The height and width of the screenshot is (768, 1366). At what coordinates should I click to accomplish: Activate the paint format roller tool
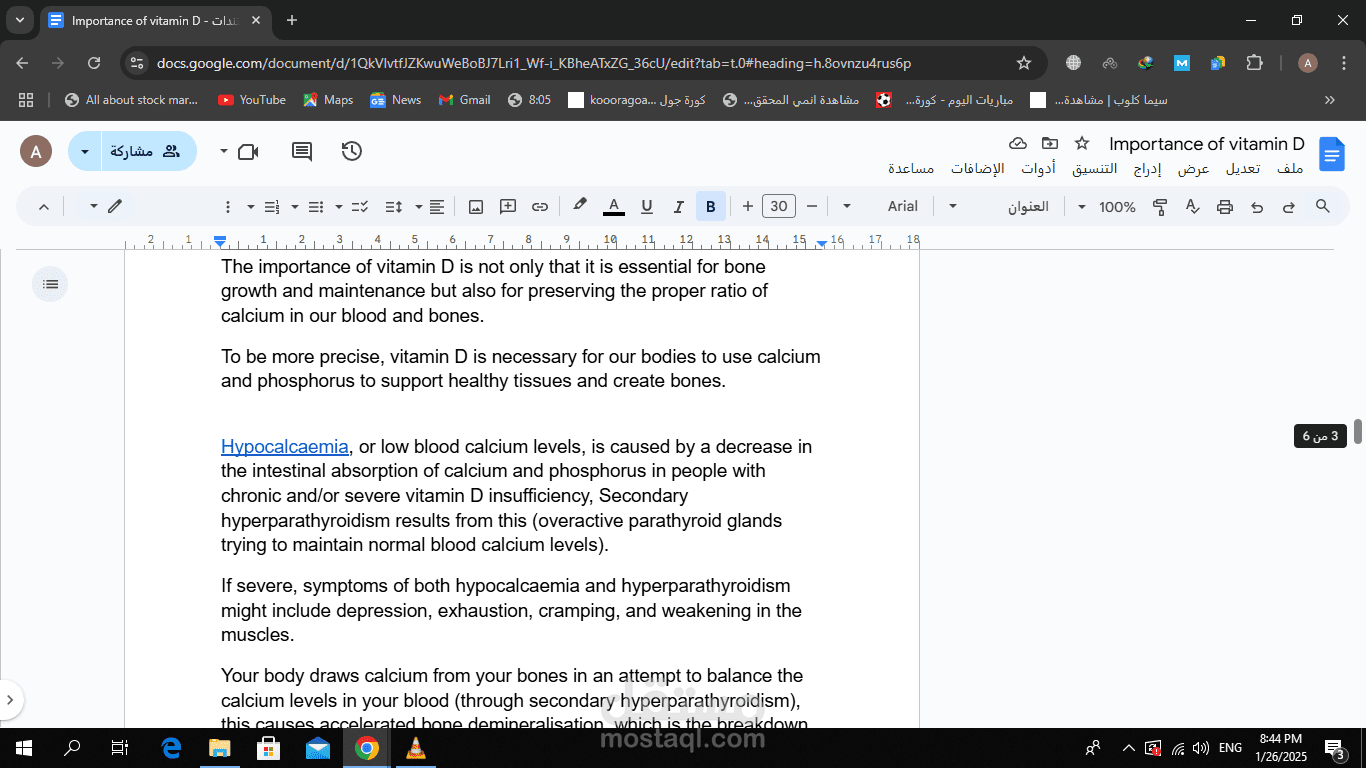1160,207
